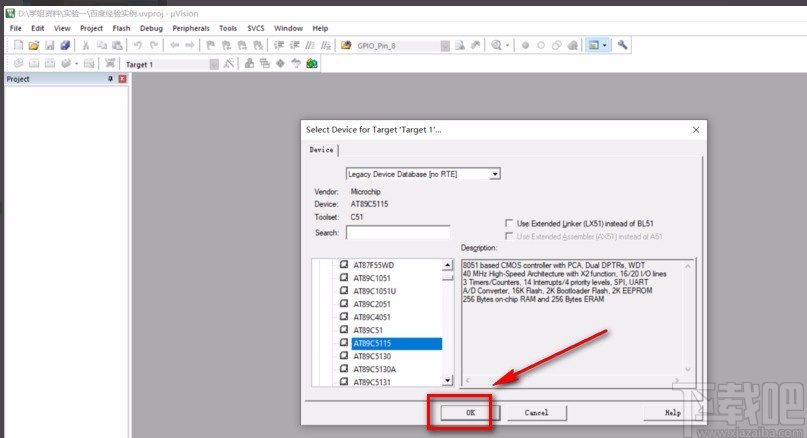Image resolution: width=807 pixels, height=438 pixels.
Task: Open the Peripherals menu
Action: [191, 28]
